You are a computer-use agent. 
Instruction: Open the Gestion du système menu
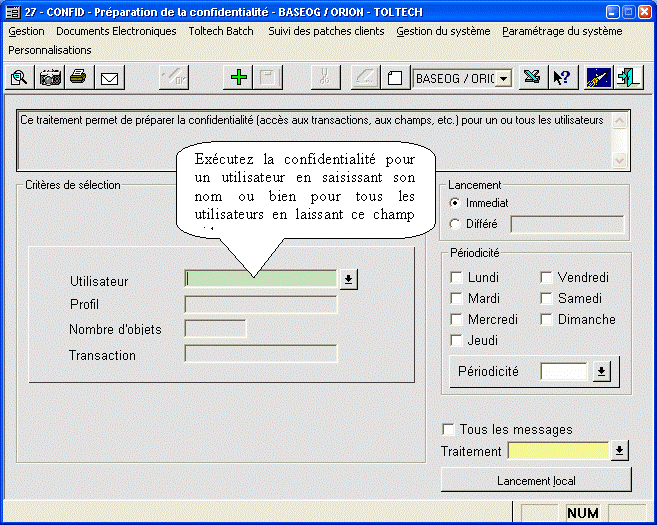[443, 31]
